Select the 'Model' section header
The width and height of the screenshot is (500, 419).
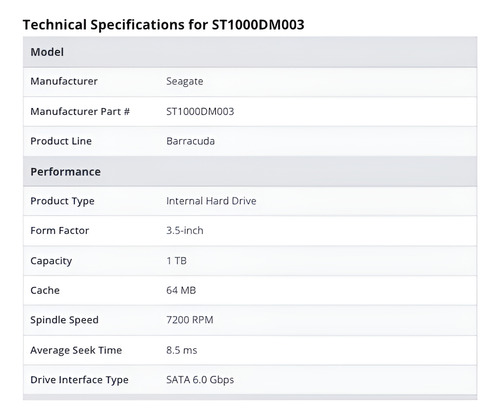[250, 52]
